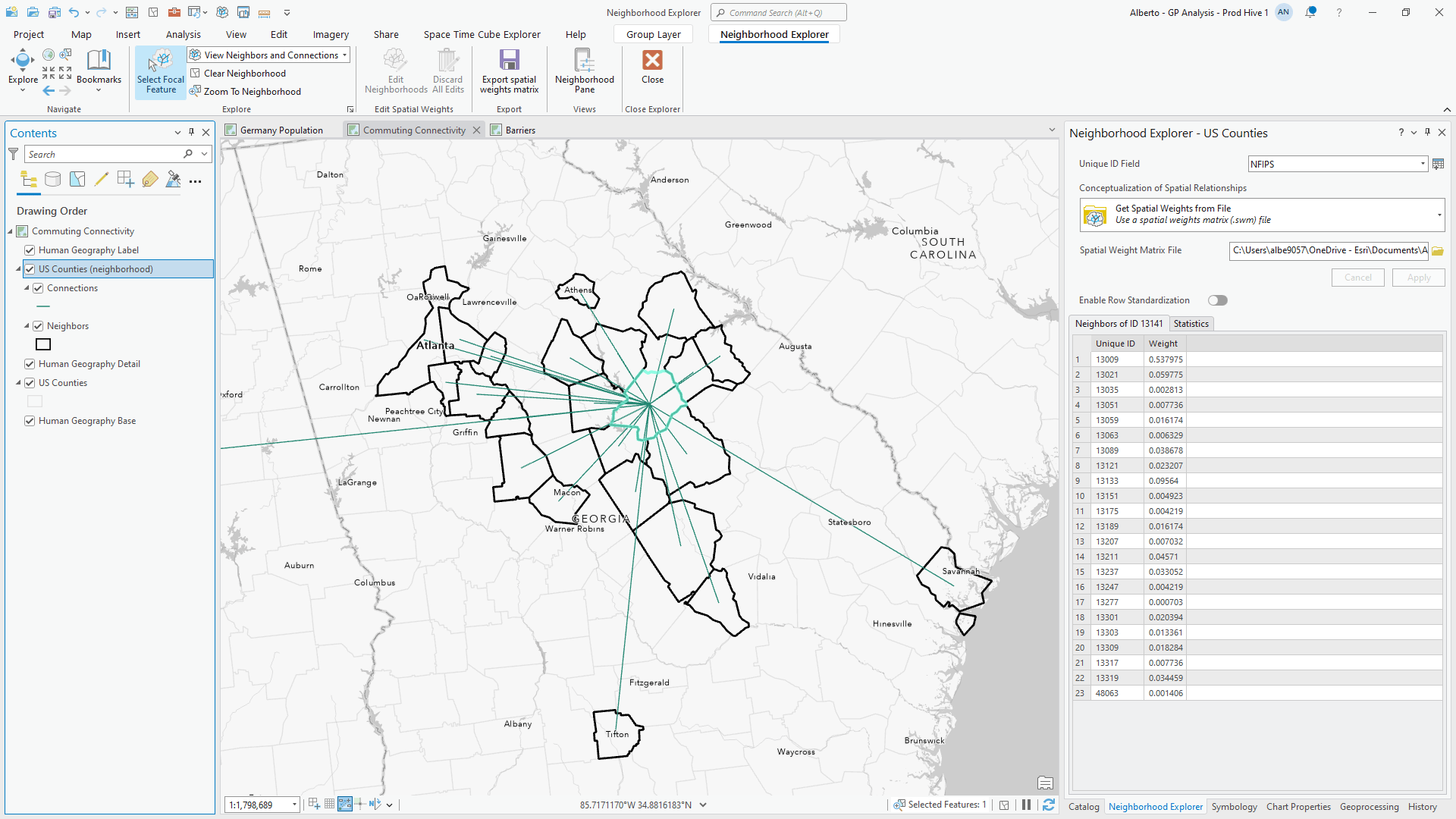Click the line symbol swatch under Connections
Image resolution: width=1456 pixels, height=819 pixels.
42,306
